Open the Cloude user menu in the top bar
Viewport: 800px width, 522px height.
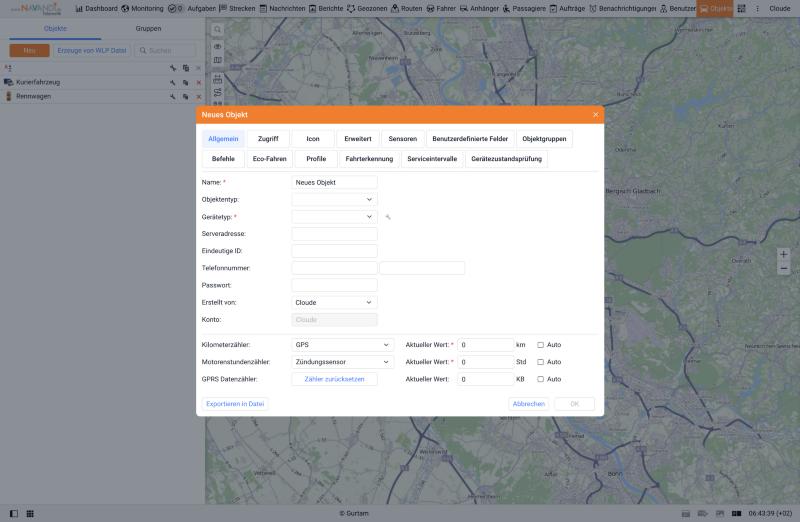(780, 9)
